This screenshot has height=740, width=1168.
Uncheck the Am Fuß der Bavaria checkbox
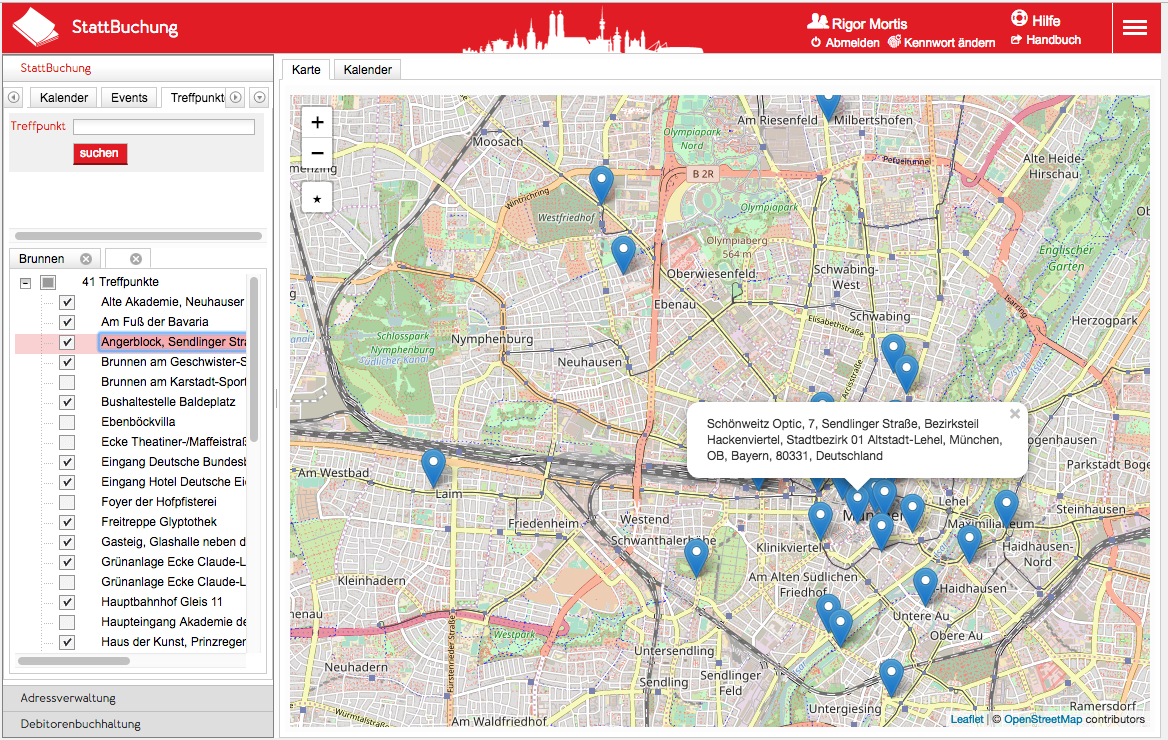(67, 322)
